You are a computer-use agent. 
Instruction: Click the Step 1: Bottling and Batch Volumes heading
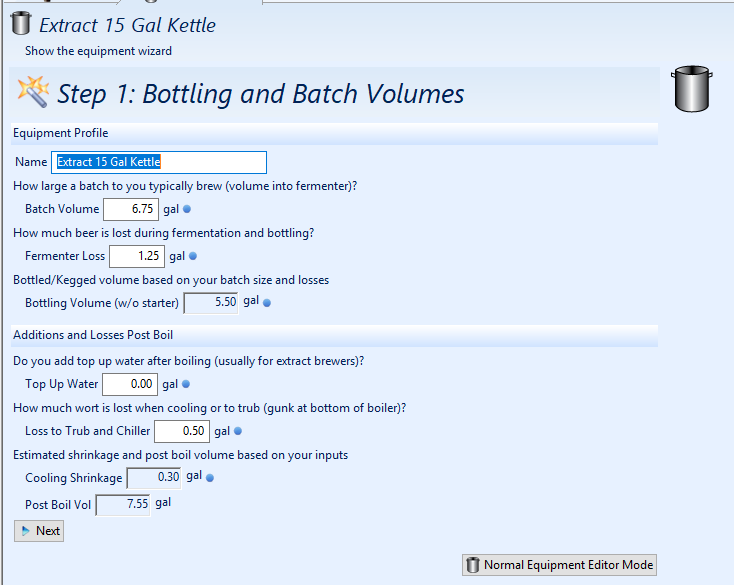(x=261, y=94)
